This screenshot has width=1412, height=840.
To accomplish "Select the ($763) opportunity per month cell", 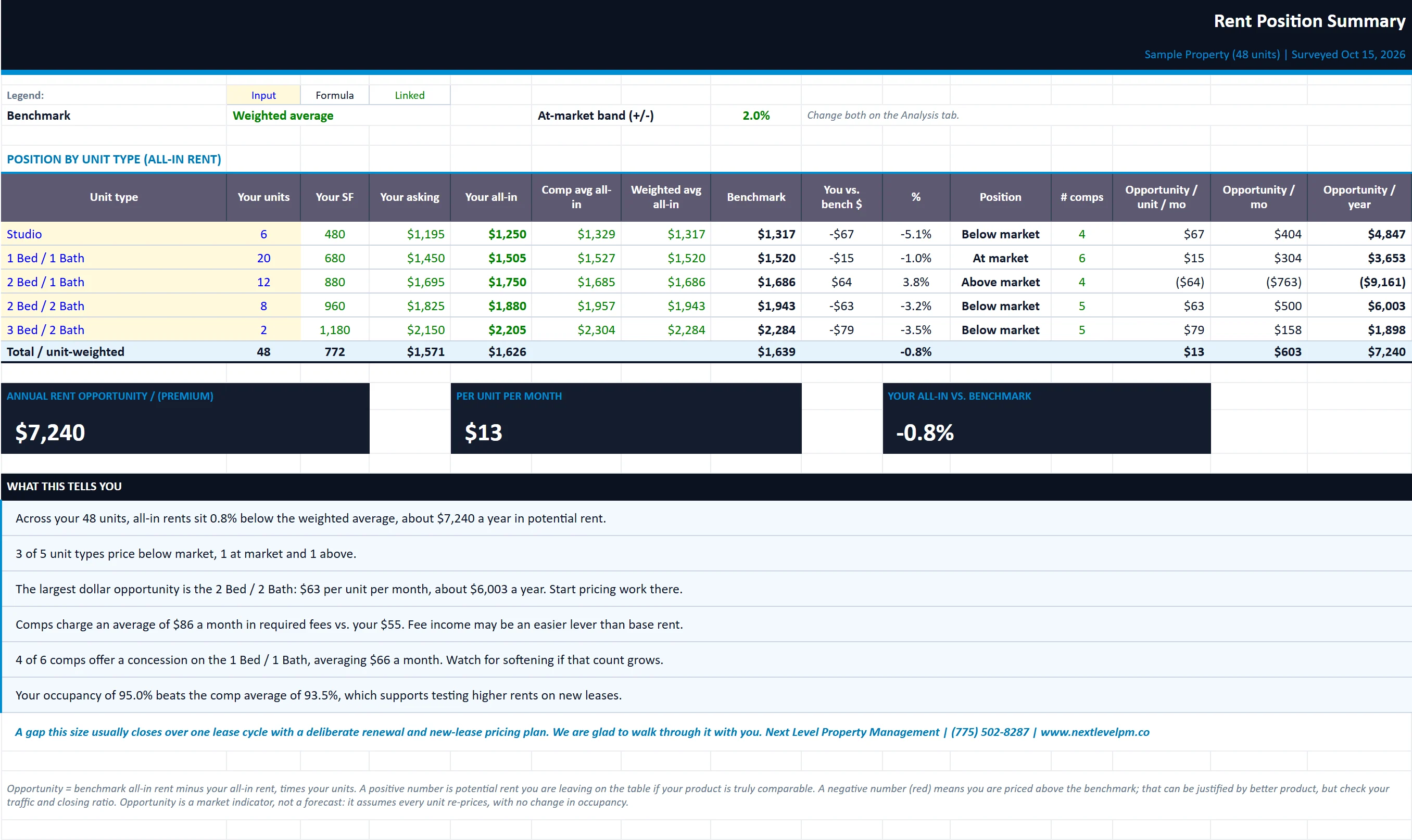I will [1258, 282].
